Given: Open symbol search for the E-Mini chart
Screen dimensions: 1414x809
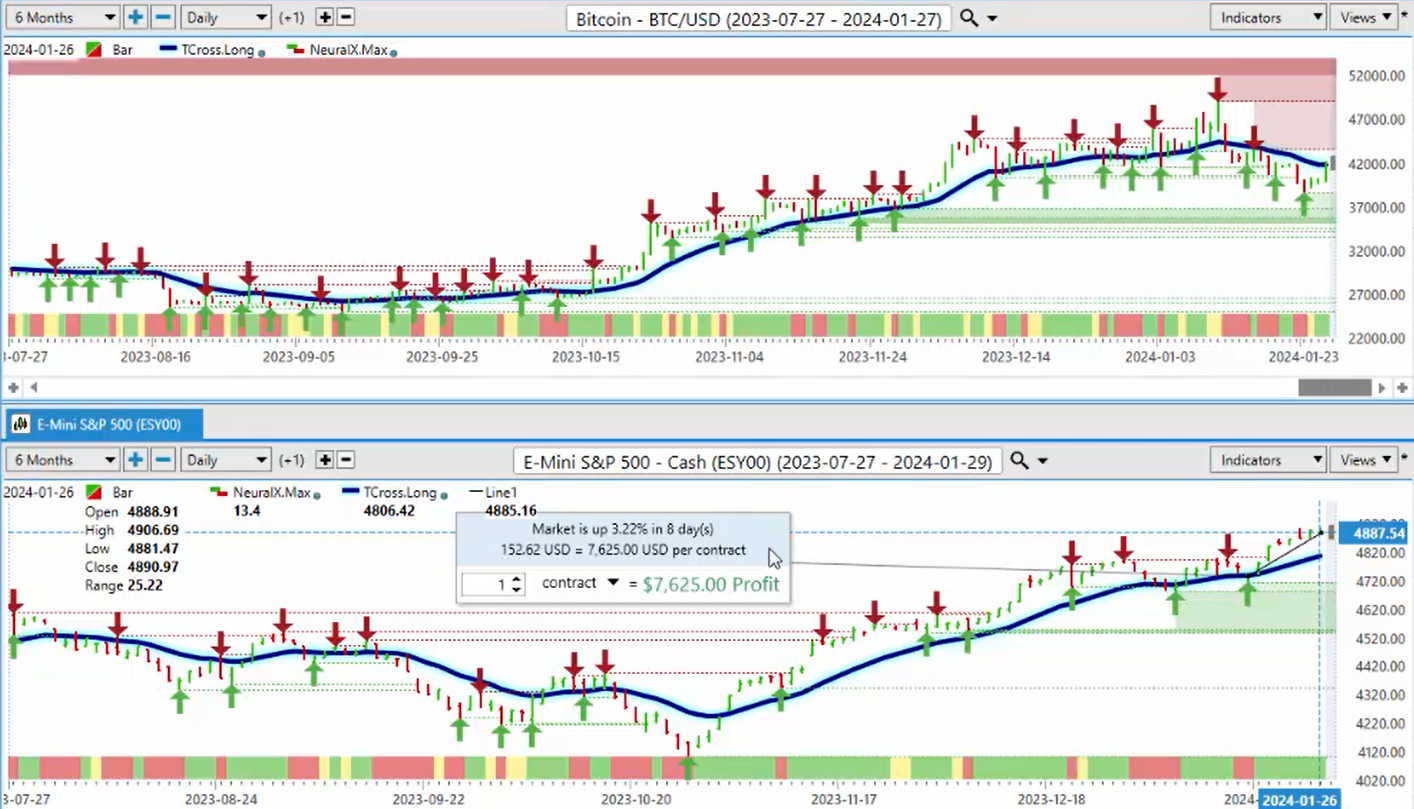Looking at the screenshot, I should pyautogui.click(x=1018, y=460).
